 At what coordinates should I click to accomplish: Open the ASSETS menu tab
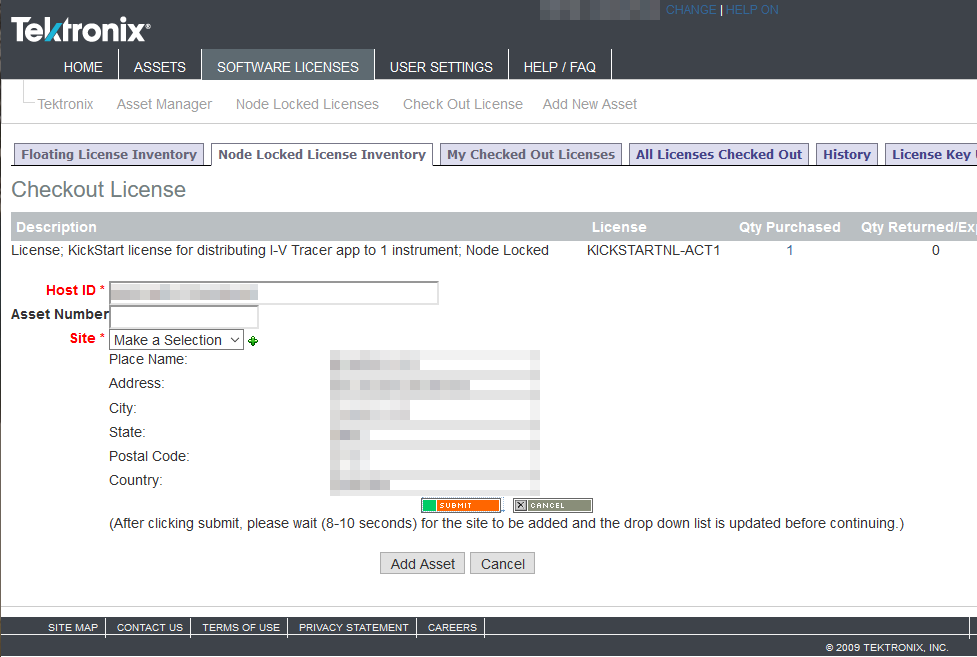160,67
